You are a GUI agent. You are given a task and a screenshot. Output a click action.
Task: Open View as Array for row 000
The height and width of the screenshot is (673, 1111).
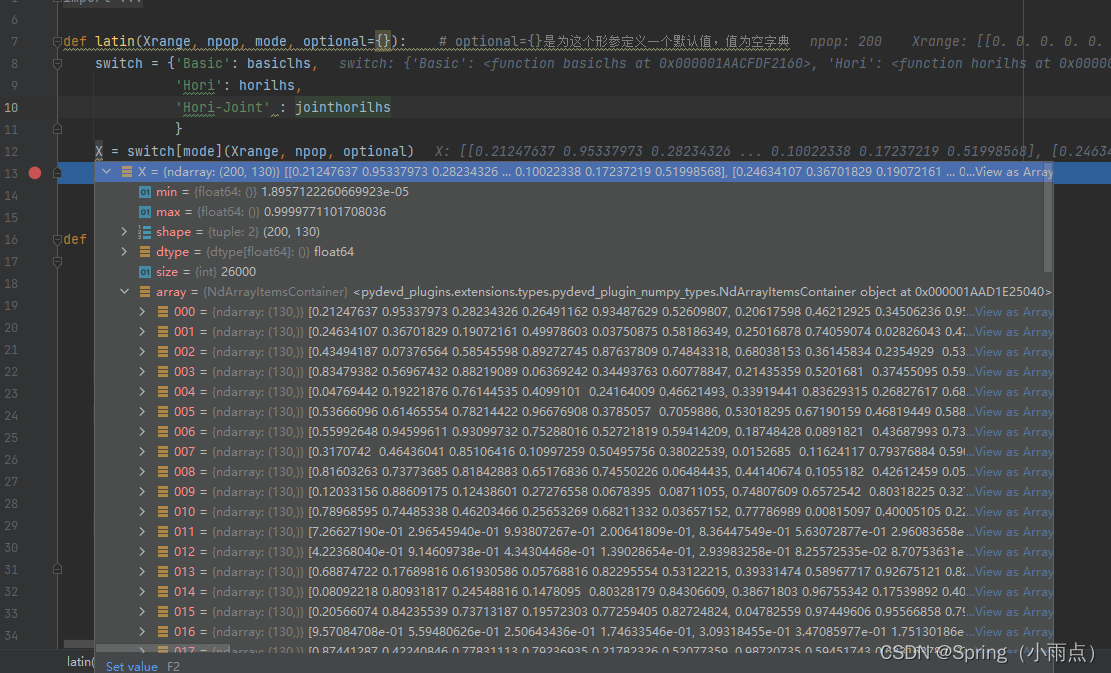(x=1014, y=312)
